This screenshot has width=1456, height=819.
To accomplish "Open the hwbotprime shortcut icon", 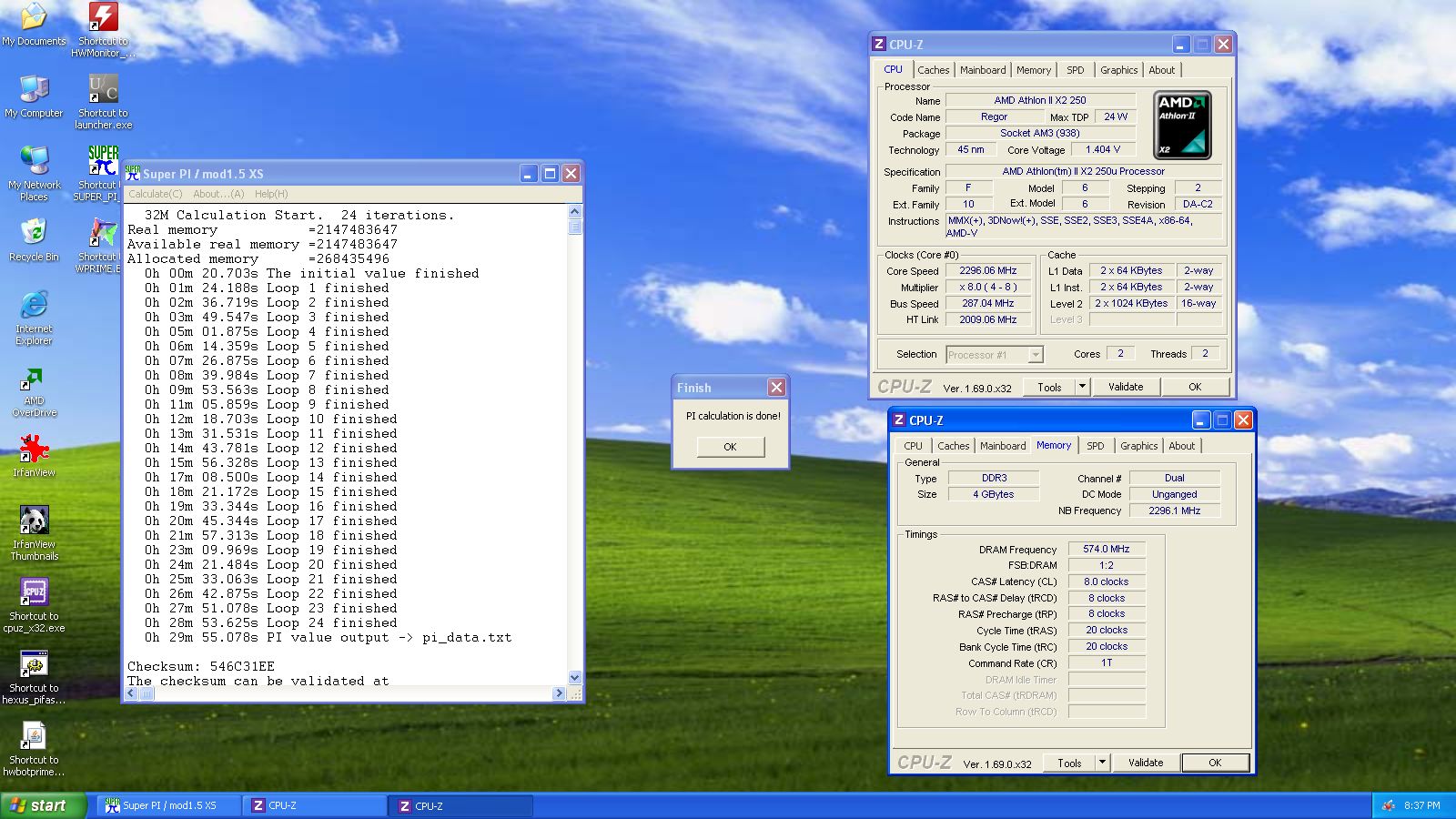I will coord(34,736).
